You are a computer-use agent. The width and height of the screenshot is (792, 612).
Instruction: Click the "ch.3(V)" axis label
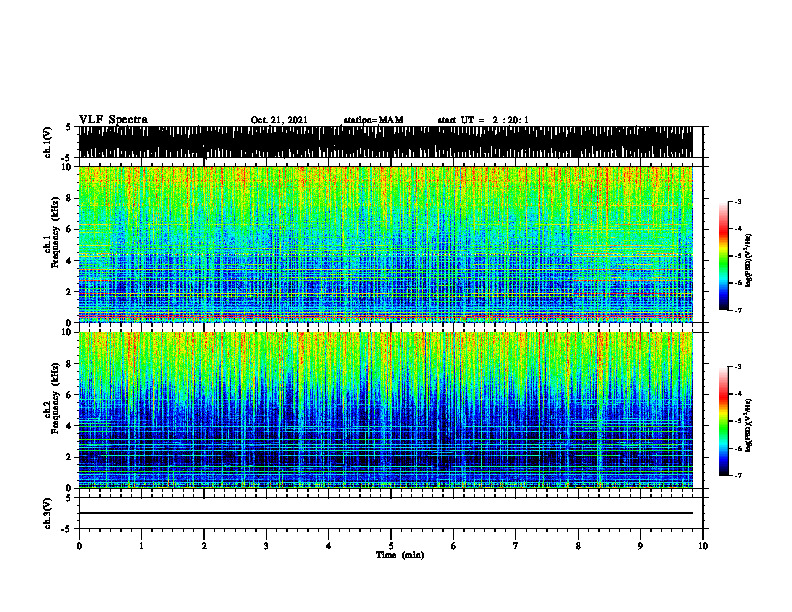(48, 514)
